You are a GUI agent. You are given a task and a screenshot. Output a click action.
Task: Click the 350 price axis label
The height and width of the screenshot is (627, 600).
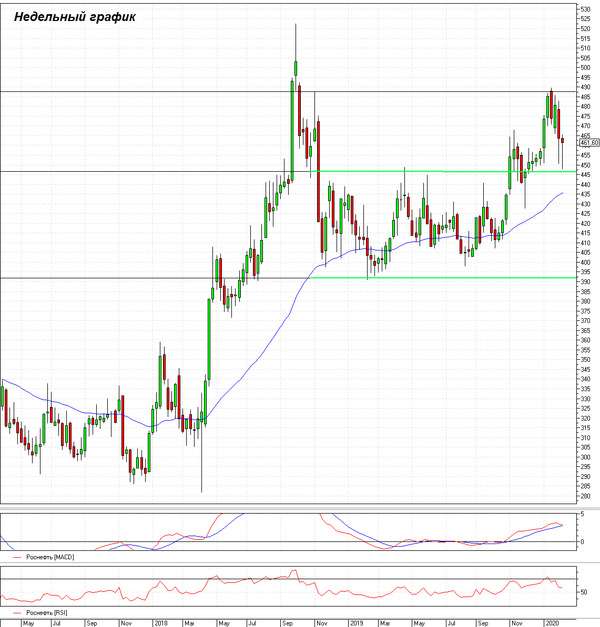pos(585,359)
